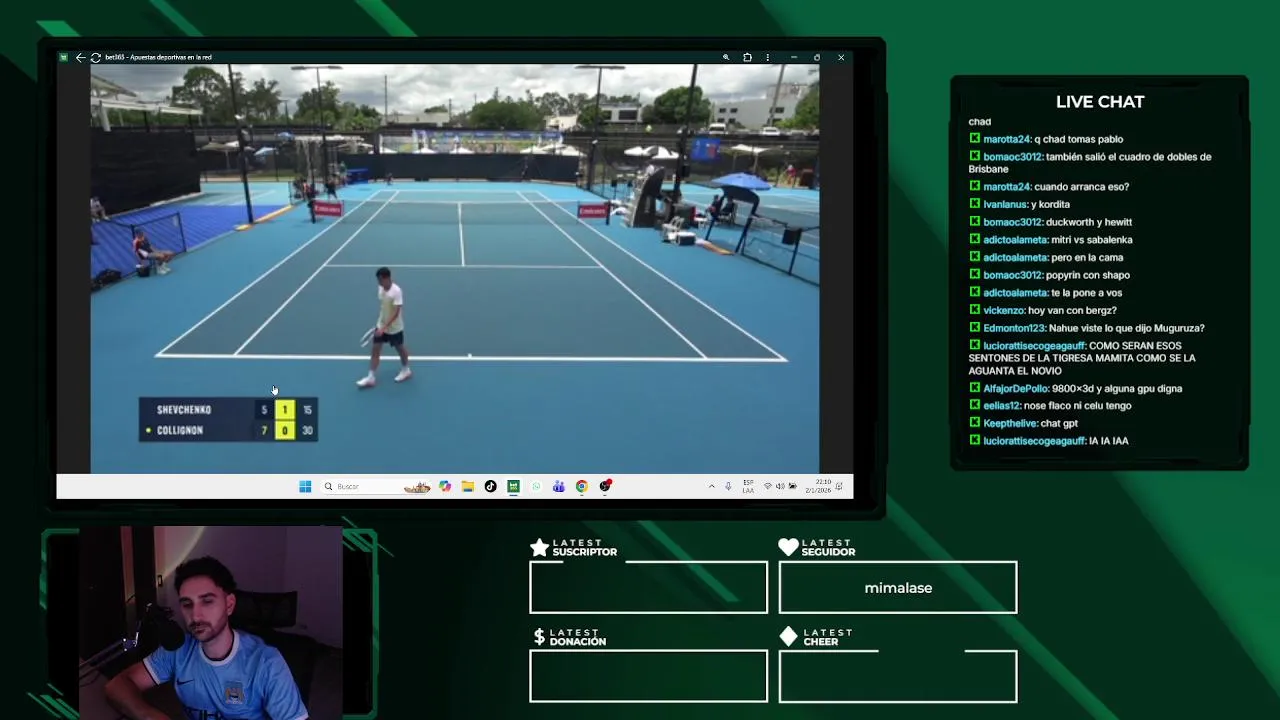Click the Latest Donación dollar icon
This screenshot has height=720, width=1280.
click(539, 637)
